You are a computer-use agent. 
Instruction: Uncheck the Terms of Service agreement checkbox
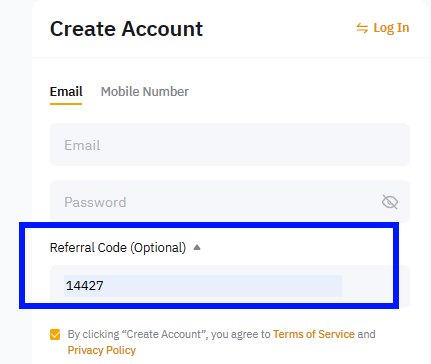tap(55, 334)
